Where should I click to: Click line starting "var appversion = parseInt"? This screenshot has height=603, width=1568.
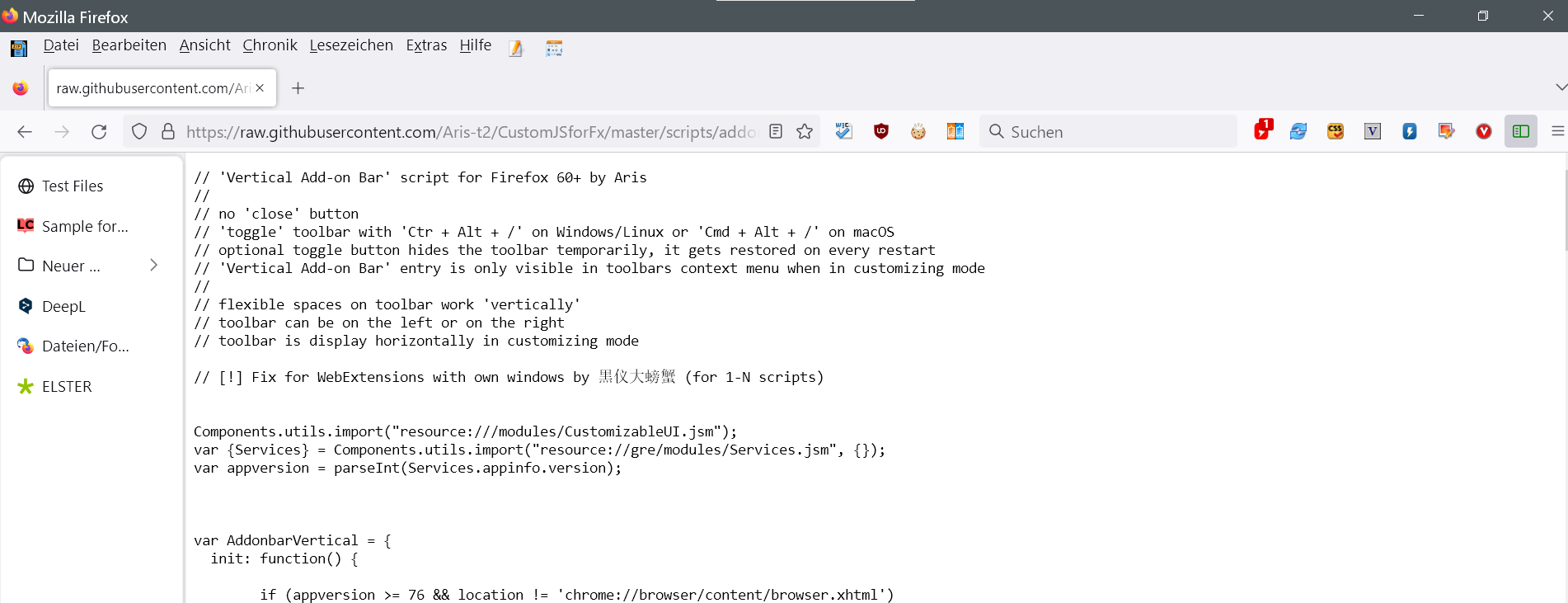click(x=408, y=468)
